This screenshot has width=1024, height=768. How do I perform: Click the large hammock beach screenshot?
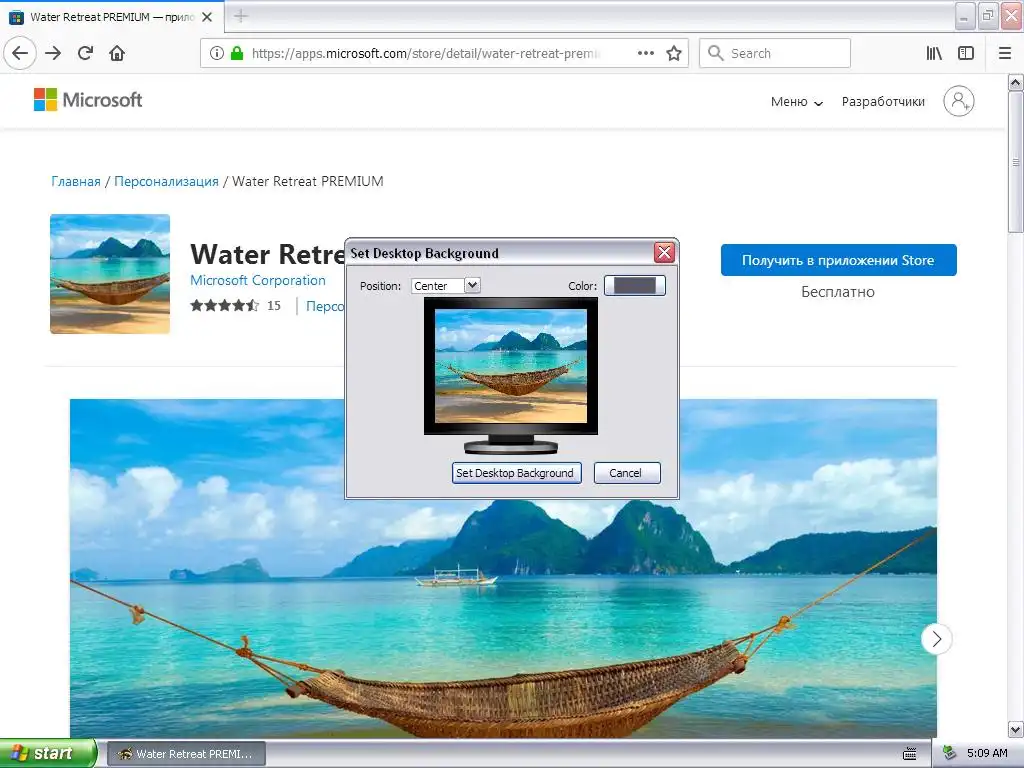click(x=503, y=568)
